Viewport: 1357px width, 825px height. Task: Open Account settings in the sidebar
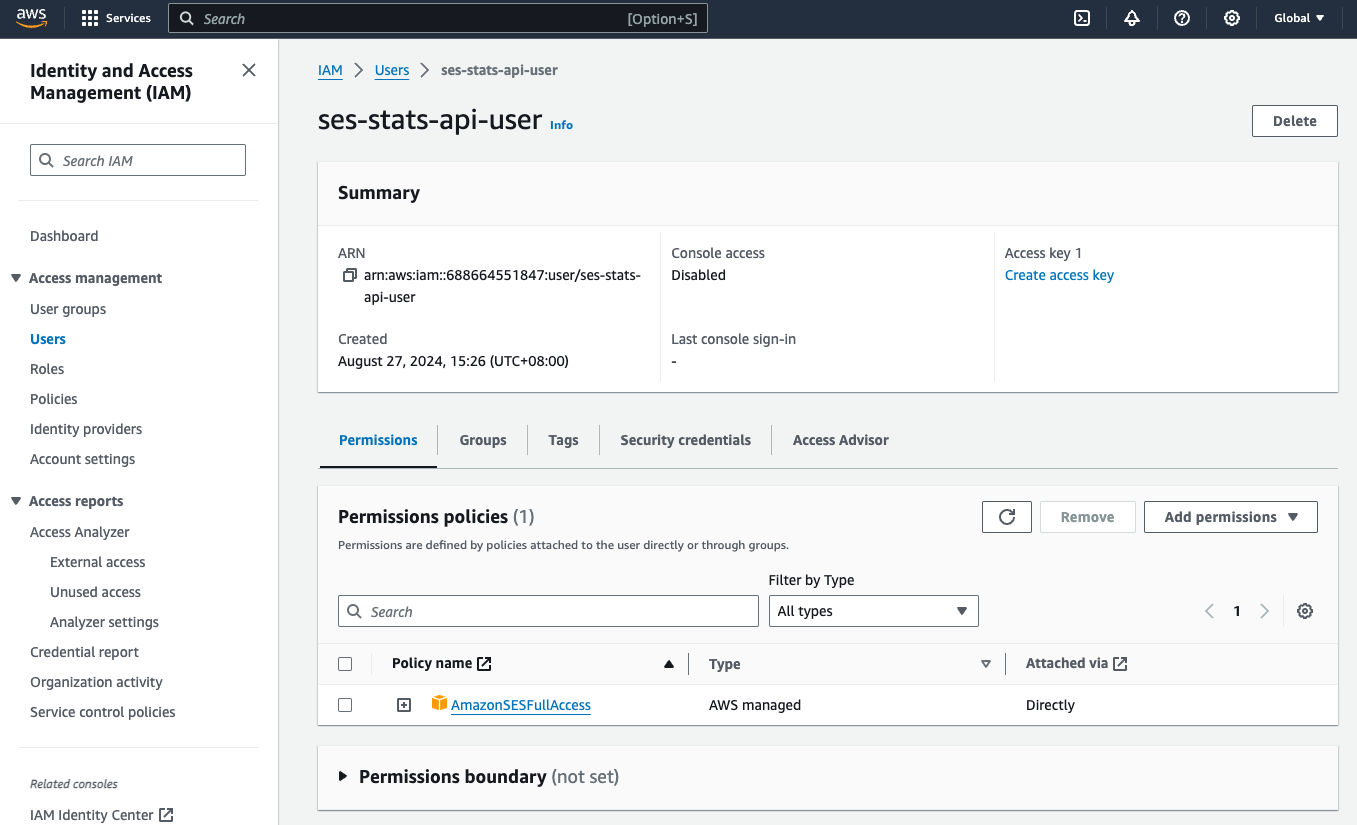pyautogui.click(x=82, y=459)
